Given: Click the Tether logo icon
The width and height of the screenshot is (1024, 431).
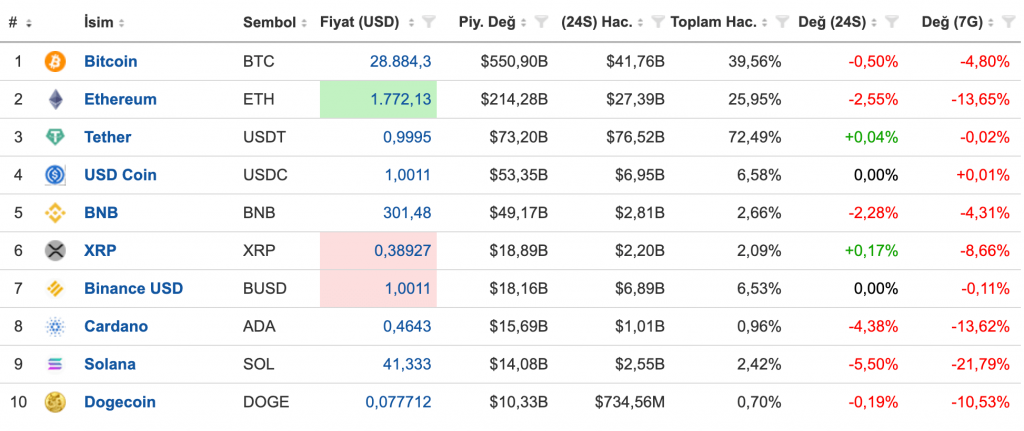Looking at the screenshot, I should 56,138.
